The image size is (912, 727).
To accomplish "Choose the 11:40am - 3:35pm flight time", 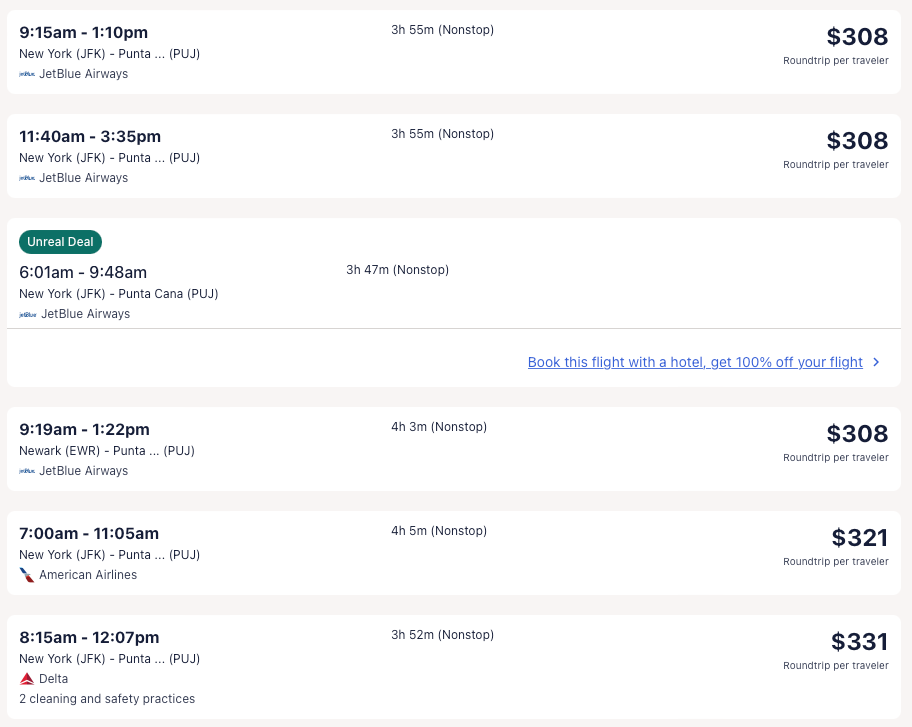I will coord(90,137).
